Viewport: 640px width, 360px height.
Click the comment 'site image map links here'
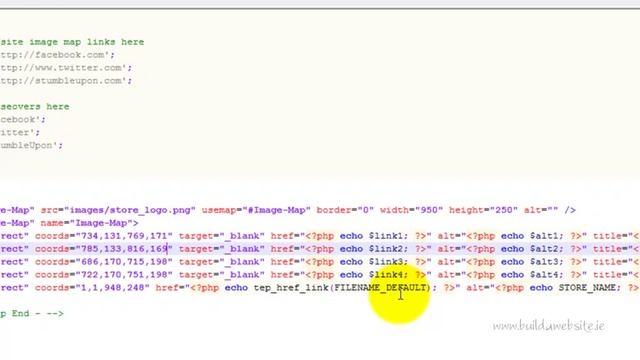(x=72, y=42)
